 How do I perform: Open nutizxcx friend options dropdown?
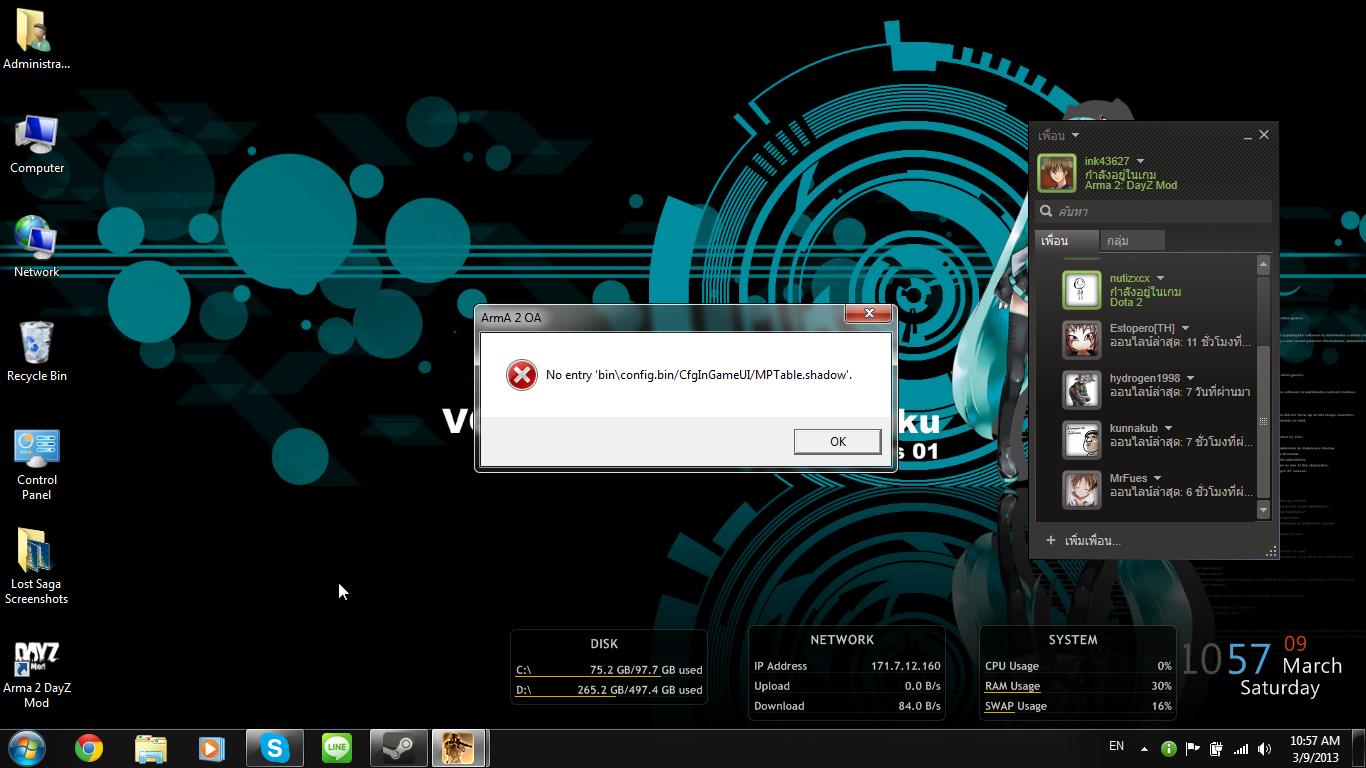click(1160, 278)
